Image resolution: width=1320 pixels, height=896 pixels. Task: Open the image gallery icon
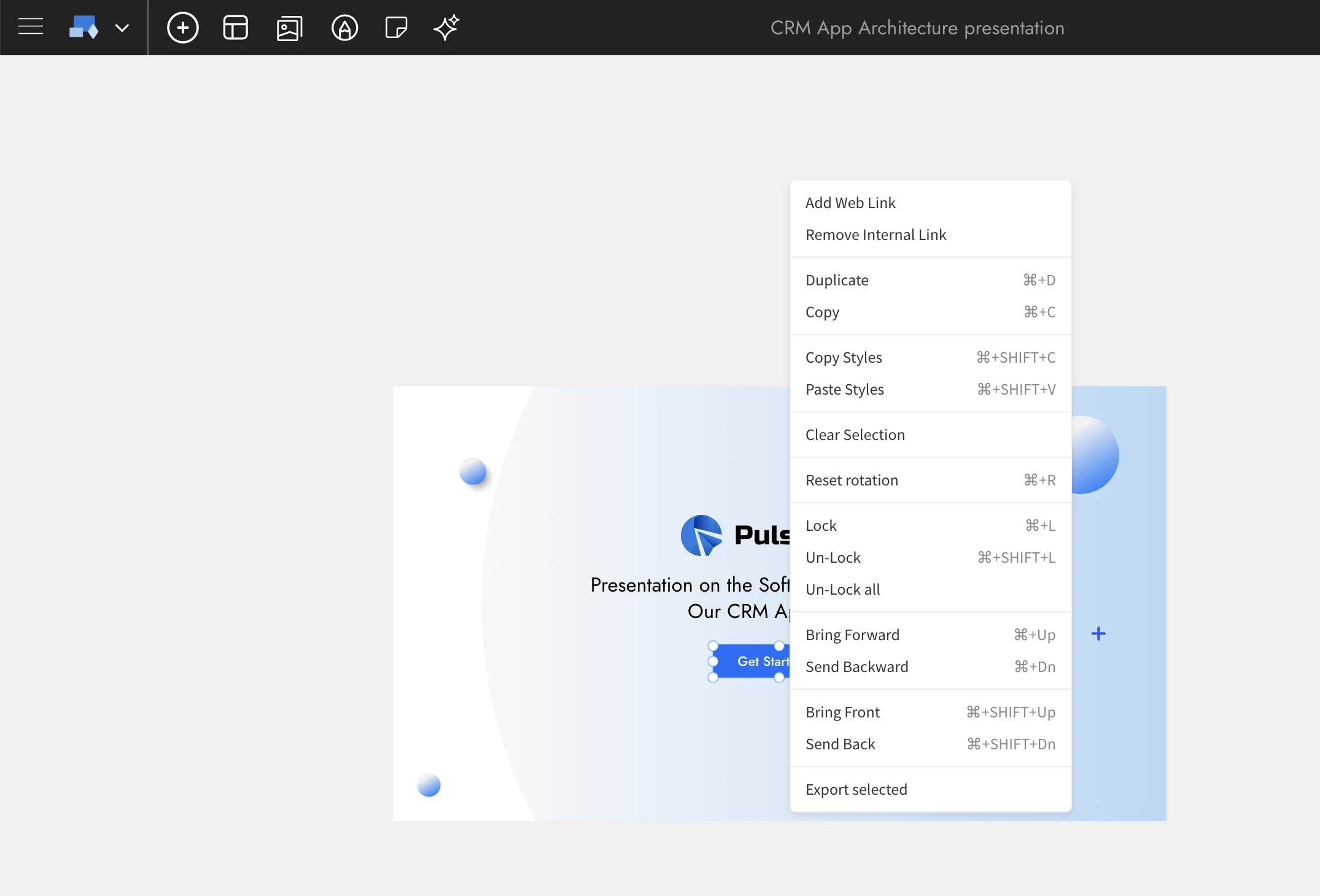coord(289,28)
